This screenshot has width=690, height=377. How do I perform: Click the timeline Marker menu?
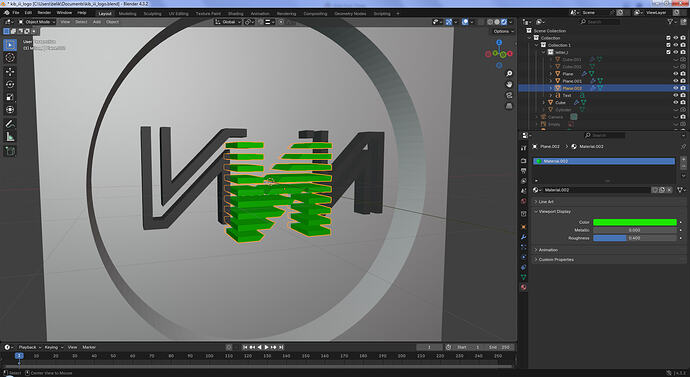pos(89,347)
